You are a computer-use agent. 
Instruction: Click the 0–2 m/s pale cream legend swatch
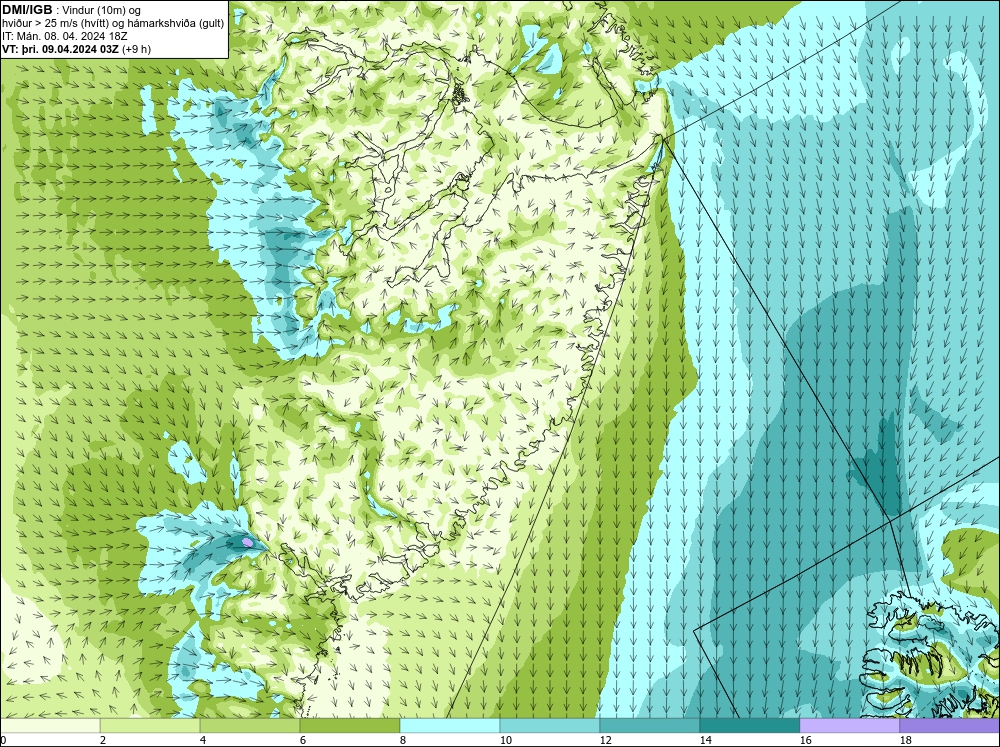50,725
